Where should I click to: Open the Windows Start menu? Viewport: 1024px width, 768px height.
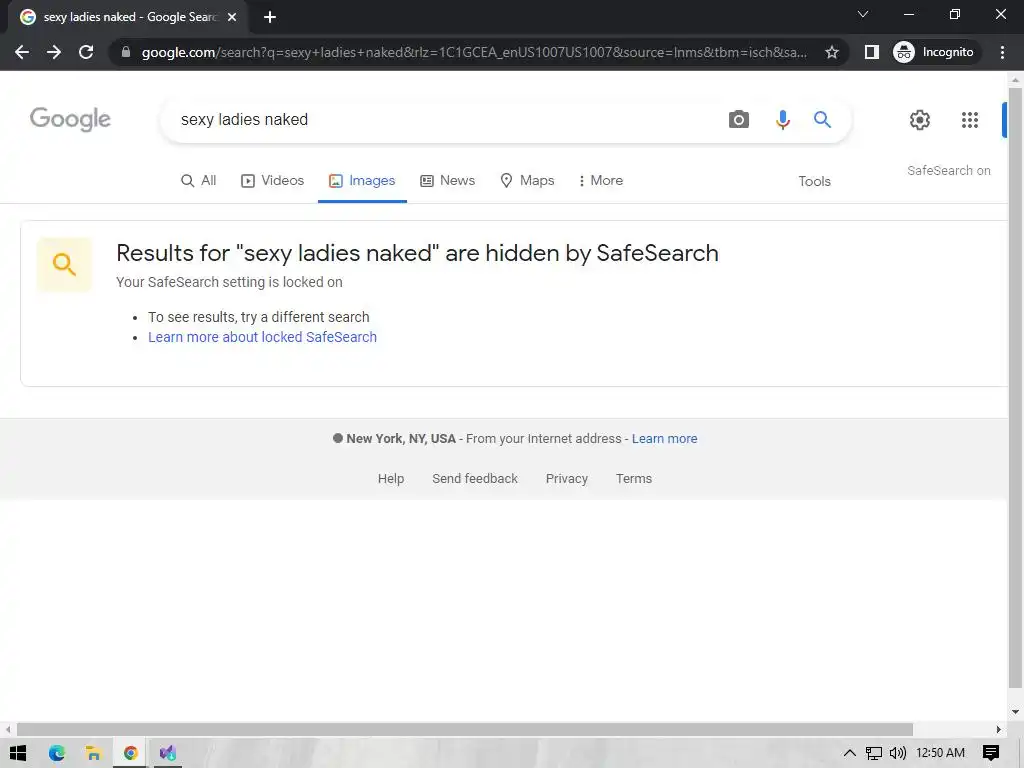point(18,753)
